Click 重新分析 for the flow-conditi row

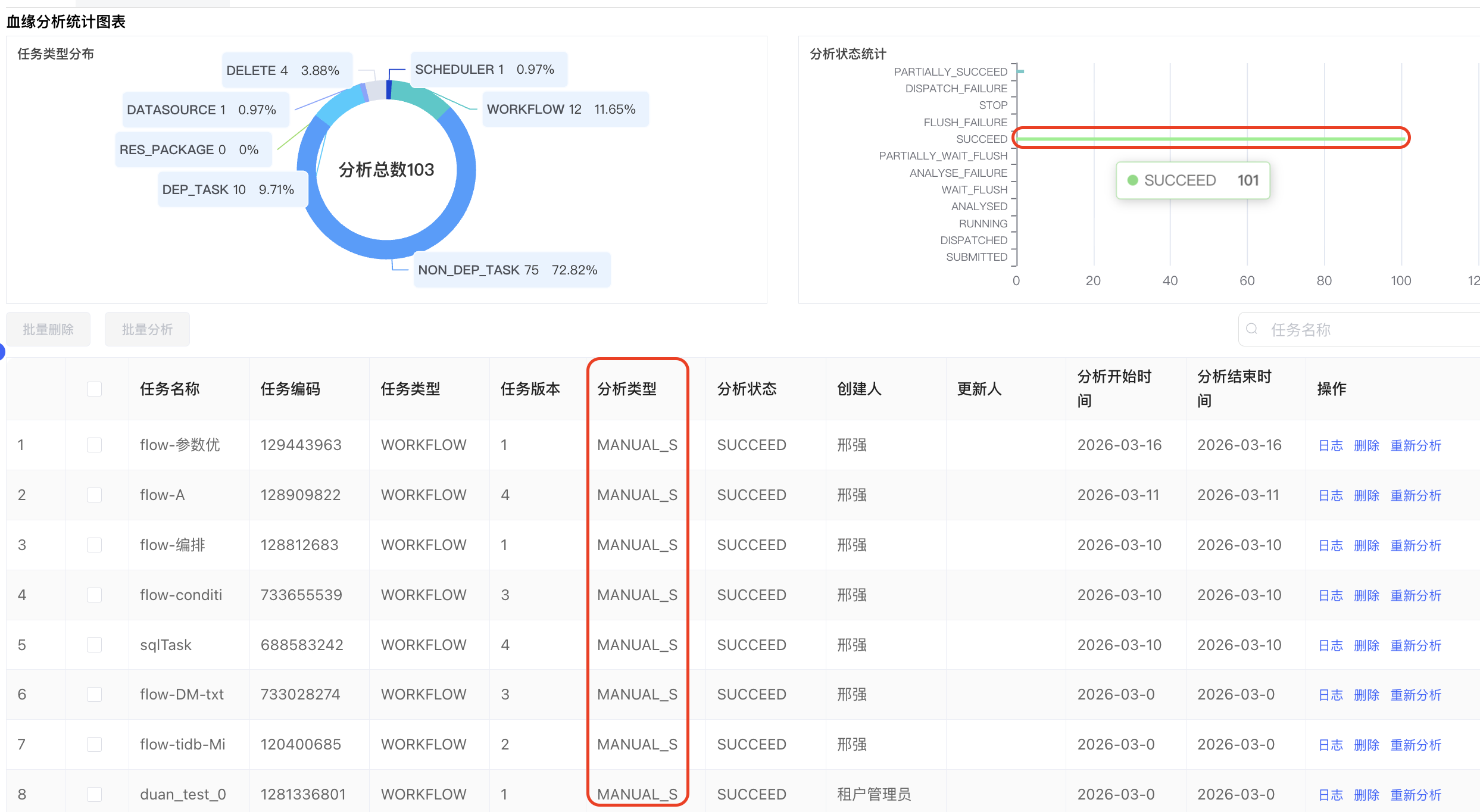(1416, 595)
